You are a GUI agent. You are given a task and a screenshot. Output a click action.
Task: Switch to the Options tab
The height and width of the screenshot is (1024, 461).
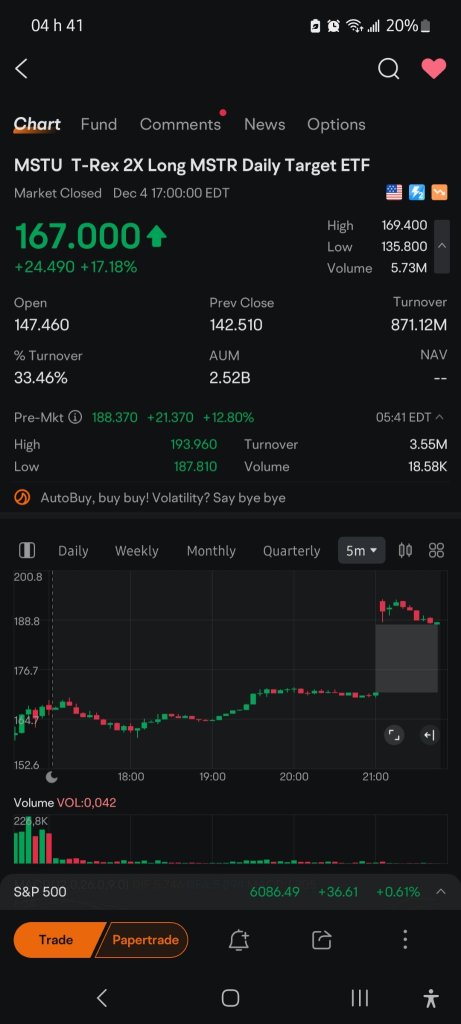336,124
